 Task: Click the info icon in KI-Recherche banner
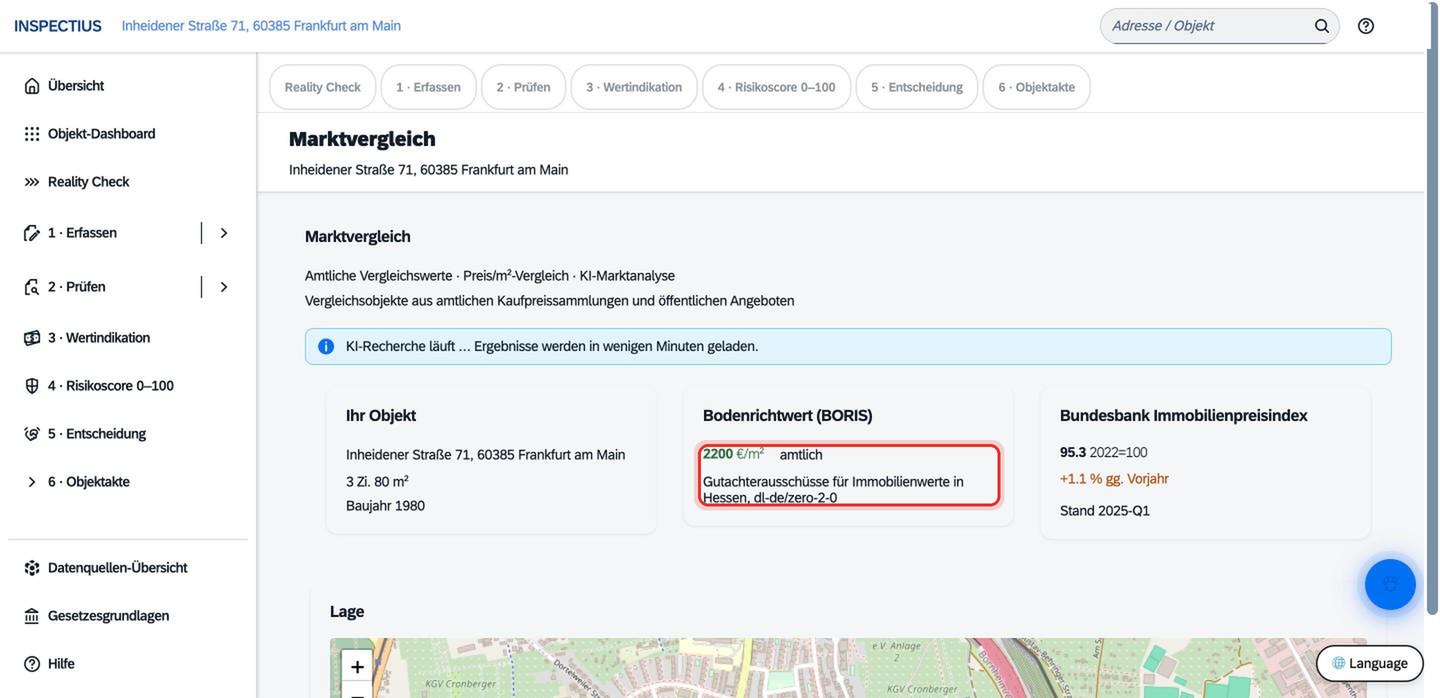coord(326,347)
